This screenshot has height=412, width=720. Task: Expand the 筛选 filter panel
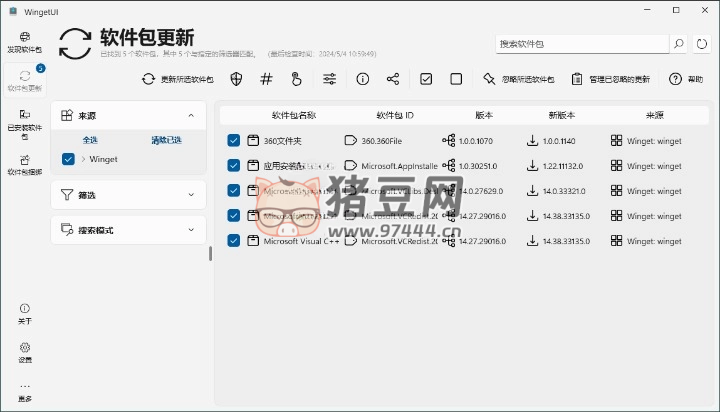pyautogui.click(x=190, y=195)
